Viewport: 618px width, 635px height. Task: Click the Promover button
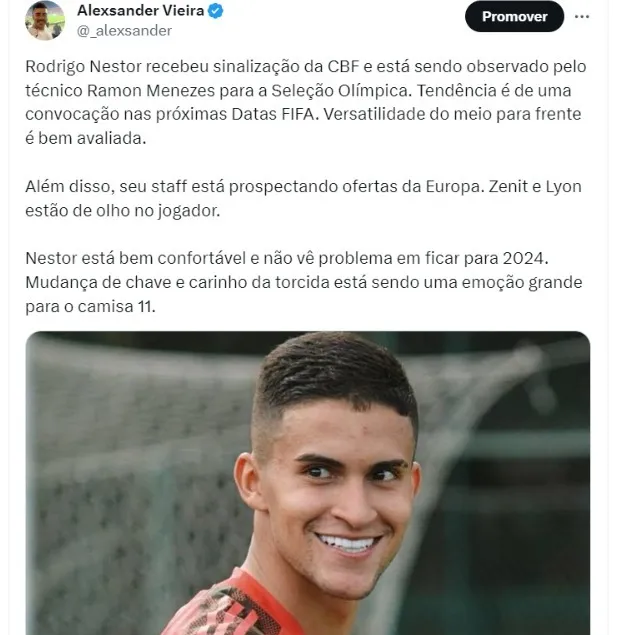[514, 17]
